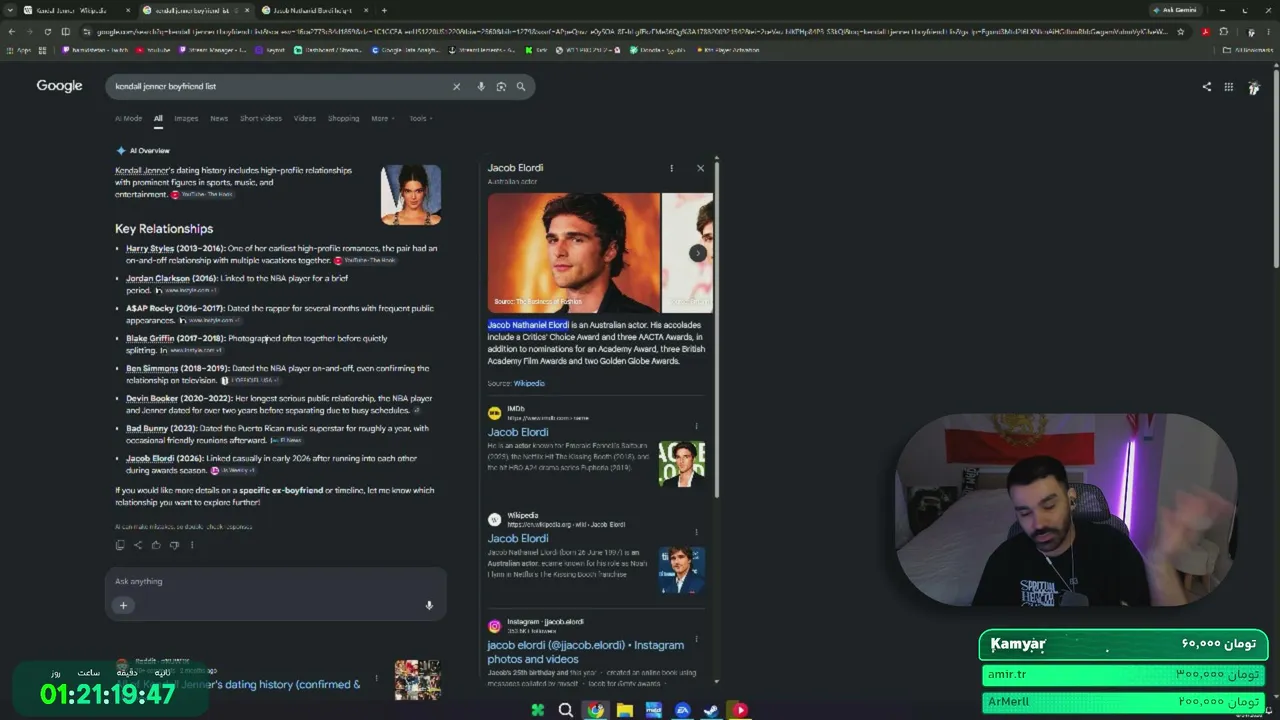Open Short videos results
Viewport: 1280px width, 720px height.
[261, 119]
